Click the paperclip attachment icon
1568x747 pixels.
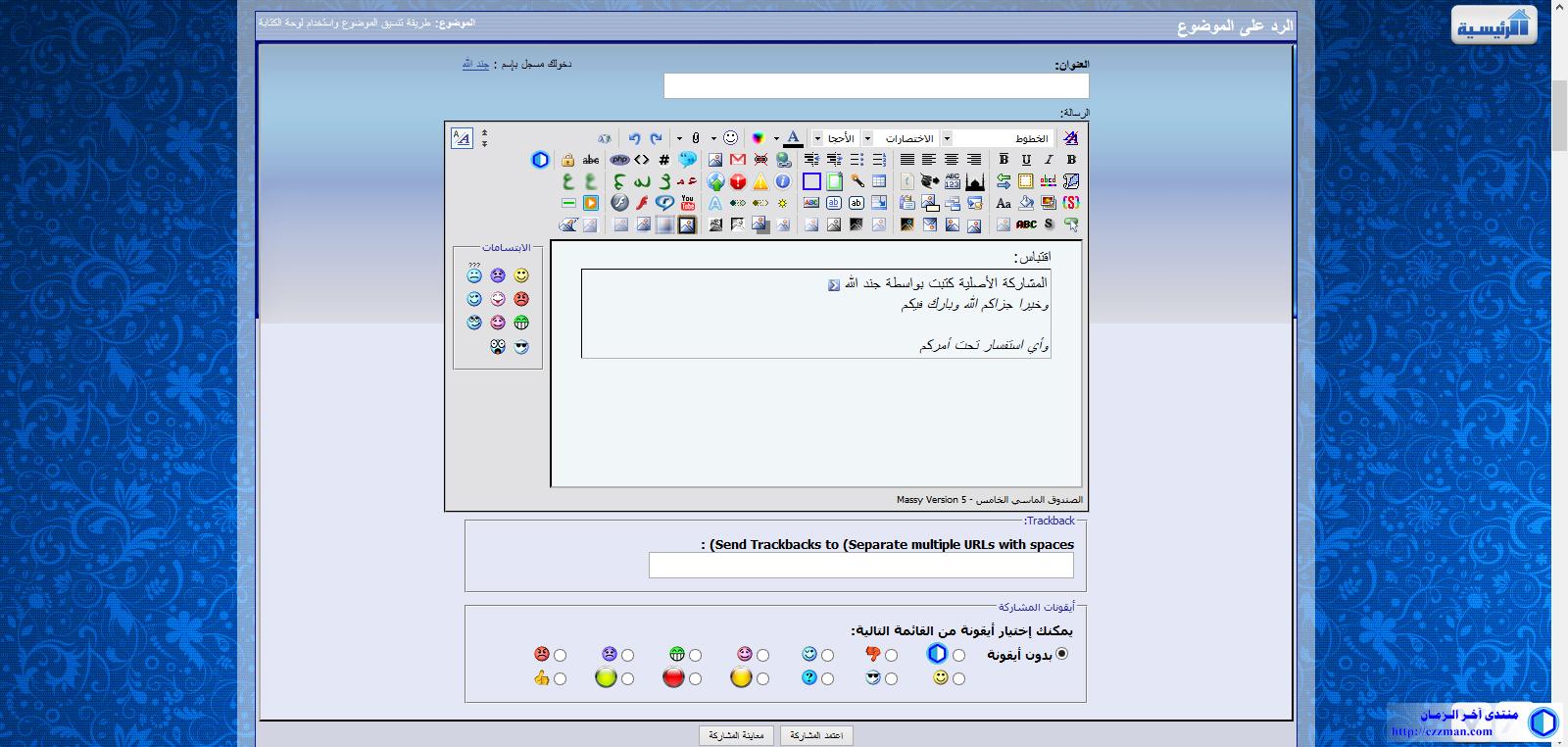coord(696,138)
